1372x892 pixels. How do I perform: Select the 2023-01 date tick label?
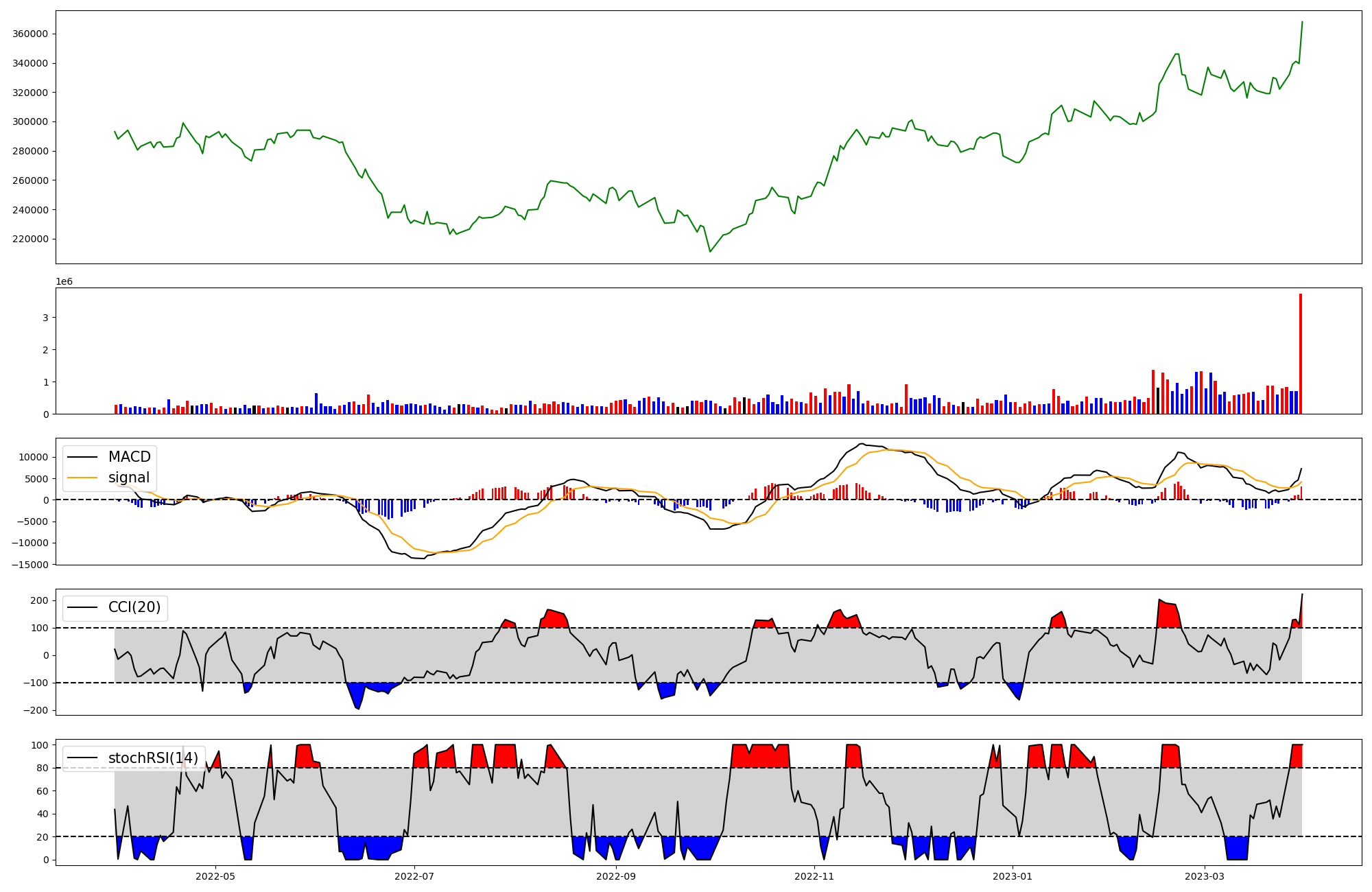1013,876
